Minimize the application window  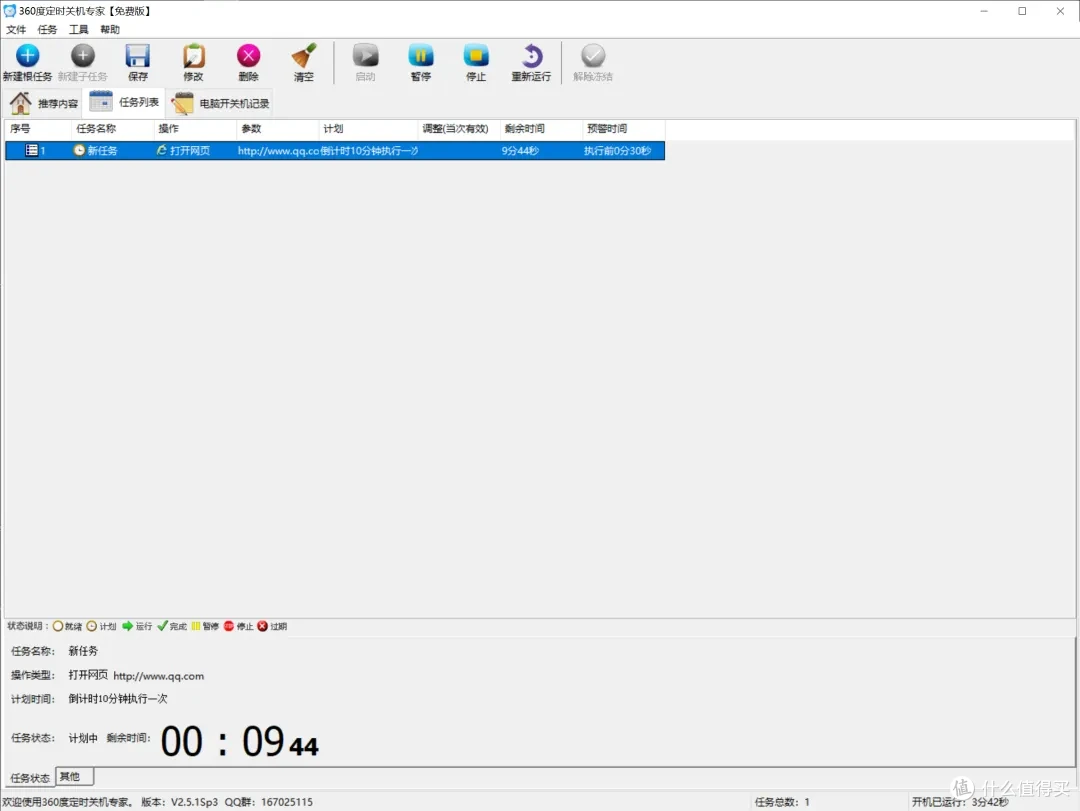(x=984, y=11)
